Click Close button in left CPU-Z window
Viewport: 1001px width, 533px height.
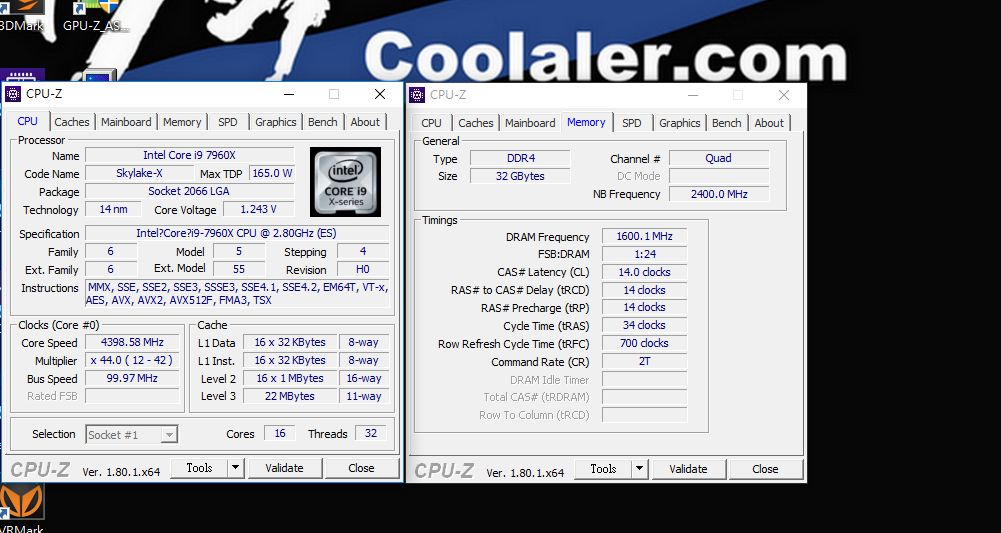point(361,468)
